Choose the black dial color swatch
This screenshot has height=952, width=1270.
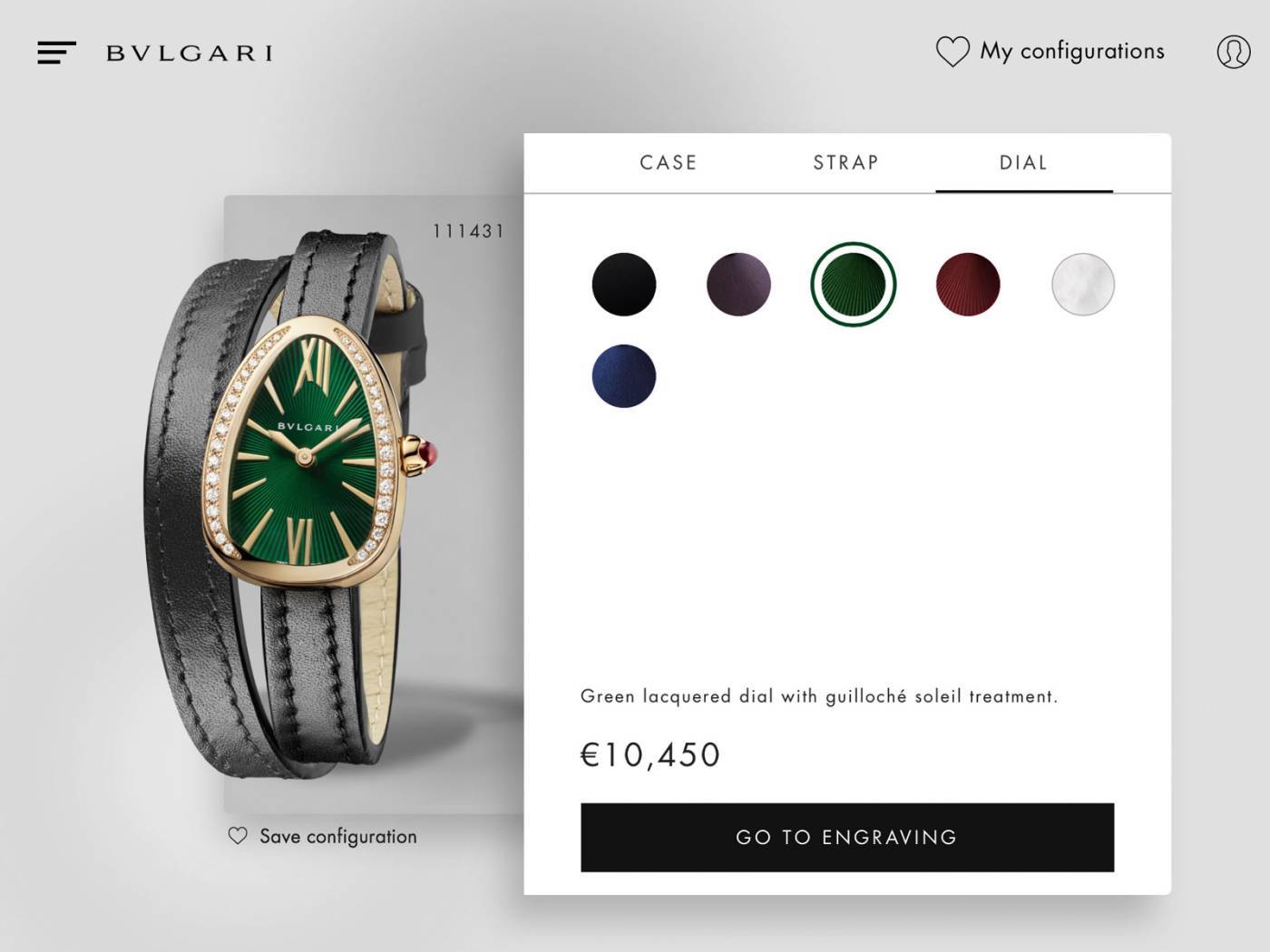tap(624, 285)
